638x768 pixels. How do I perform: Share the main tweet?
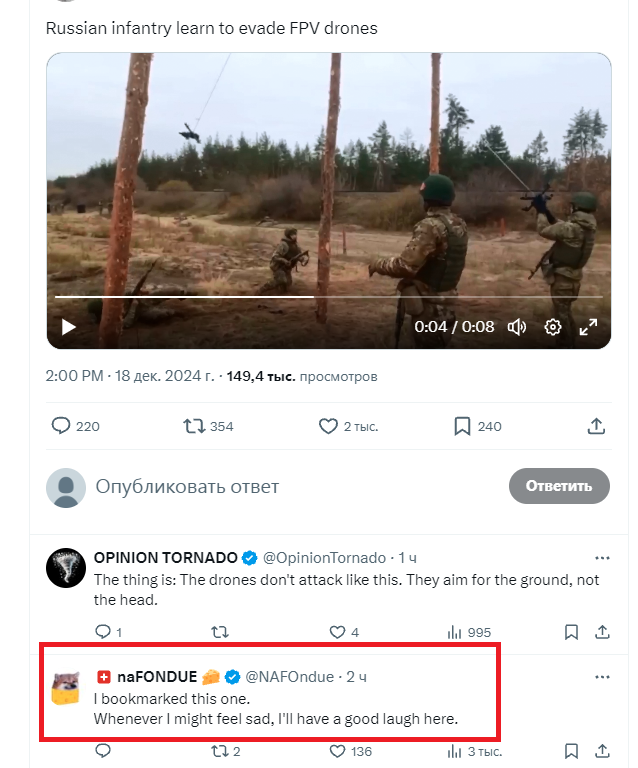596,426
